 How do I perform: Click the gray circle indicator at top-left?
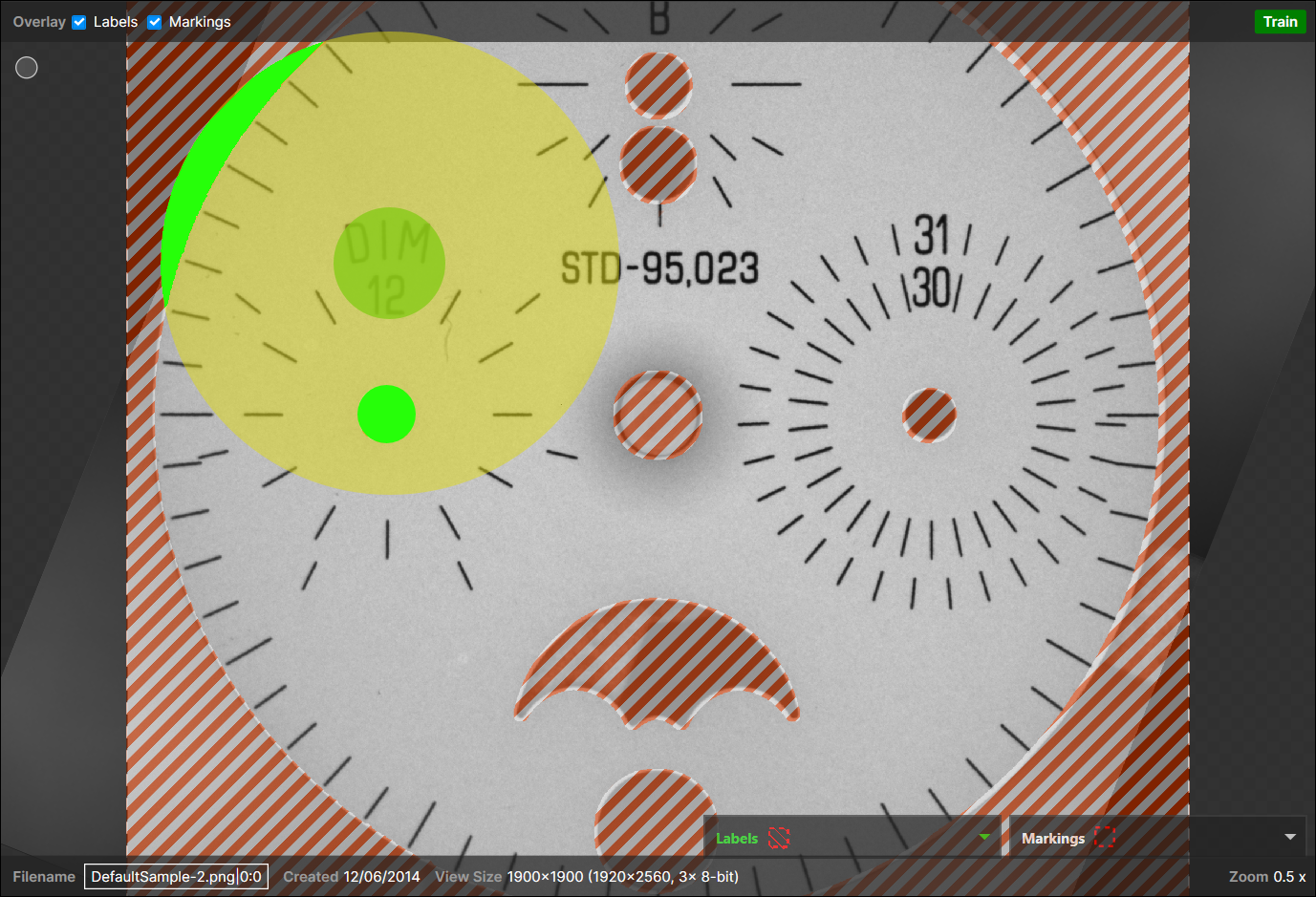(27, 68)
